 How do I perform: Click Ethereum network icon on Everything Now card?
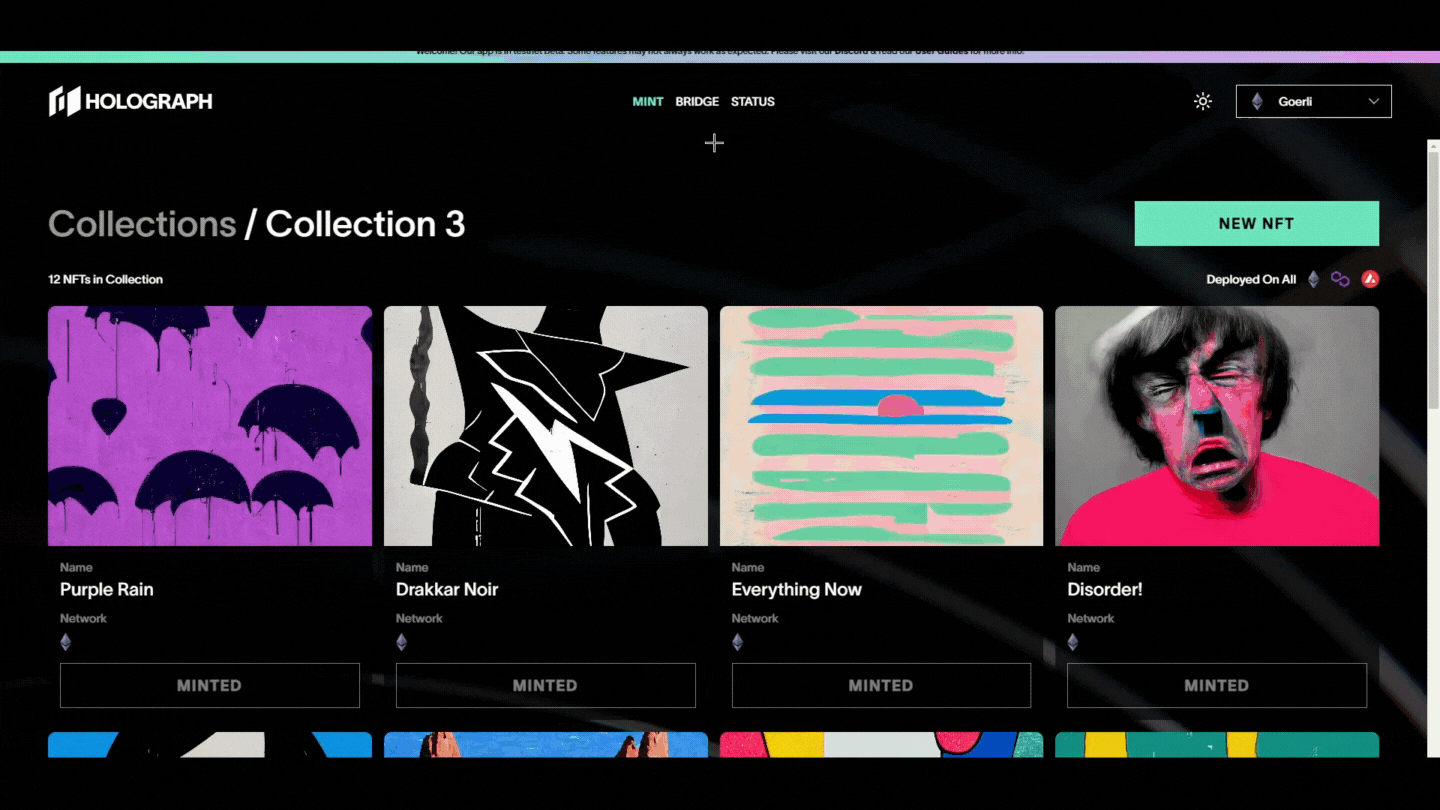point(738,642)
